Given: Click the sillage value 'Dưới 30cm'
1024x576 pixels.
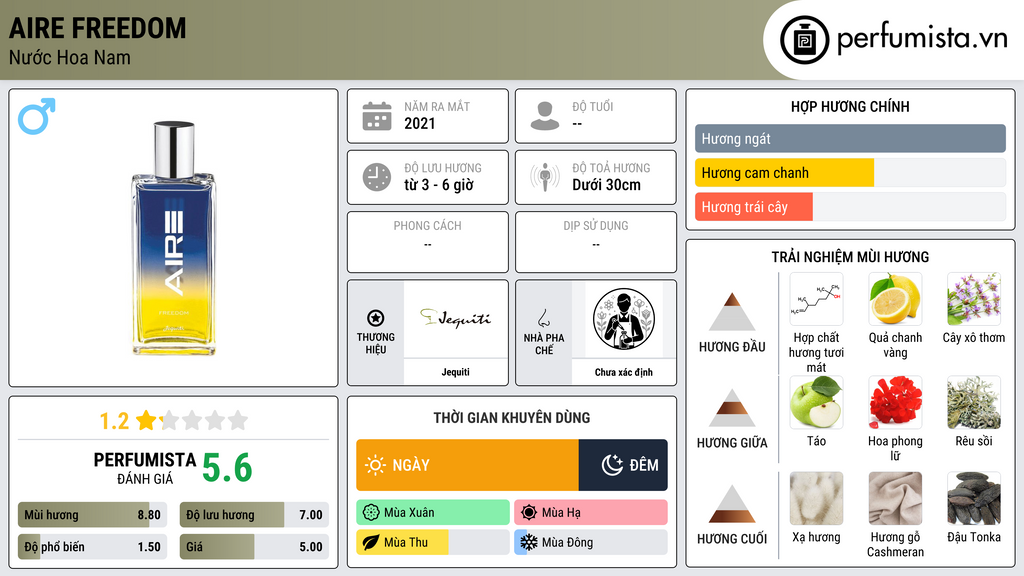Looking at the screenshot, I should (607, 185).
